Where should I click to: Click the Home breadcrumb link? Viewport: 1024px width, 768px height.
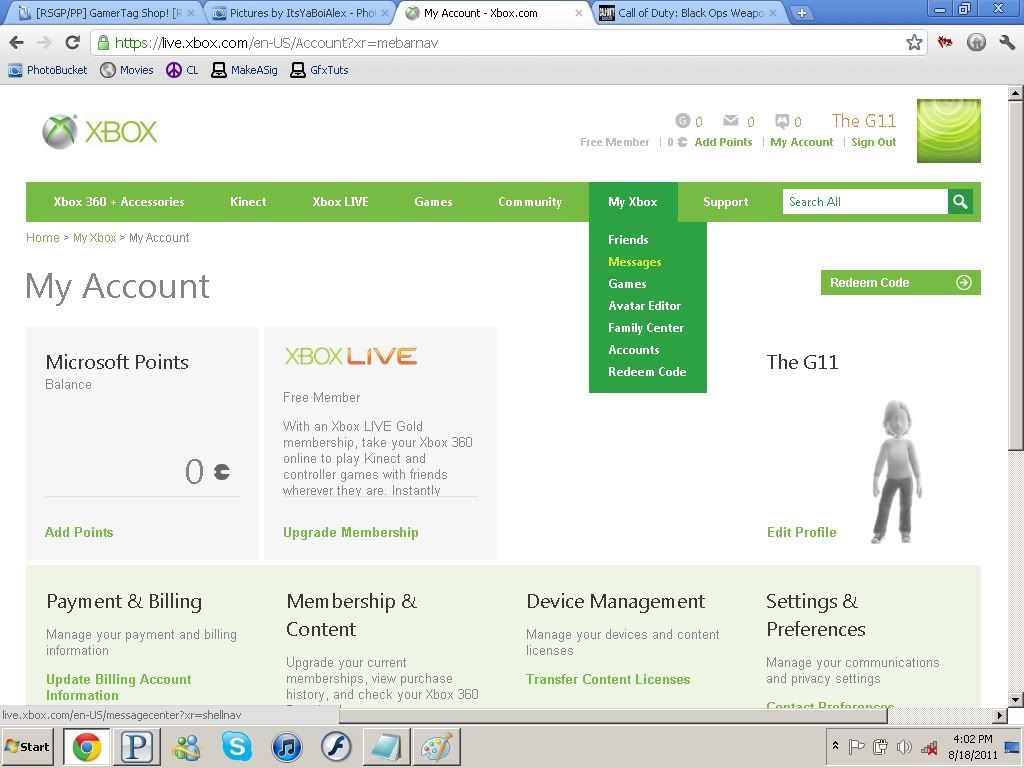coord(42,238)
